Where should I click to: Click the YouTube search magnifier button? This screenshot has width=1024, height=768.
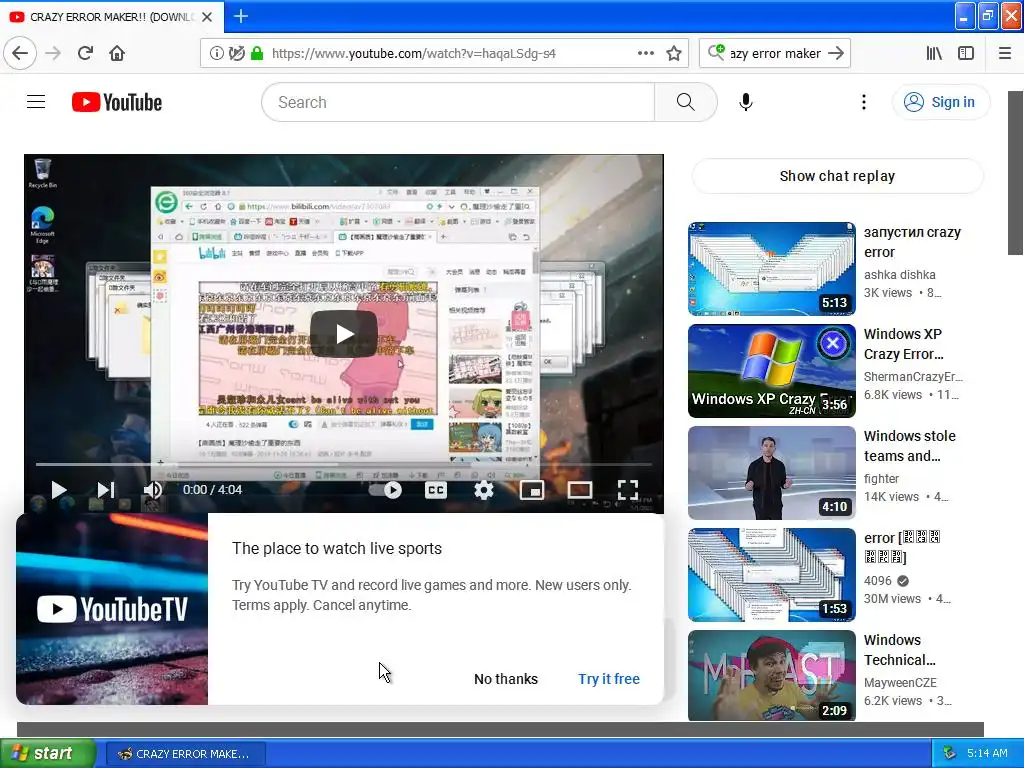[685, 102]
